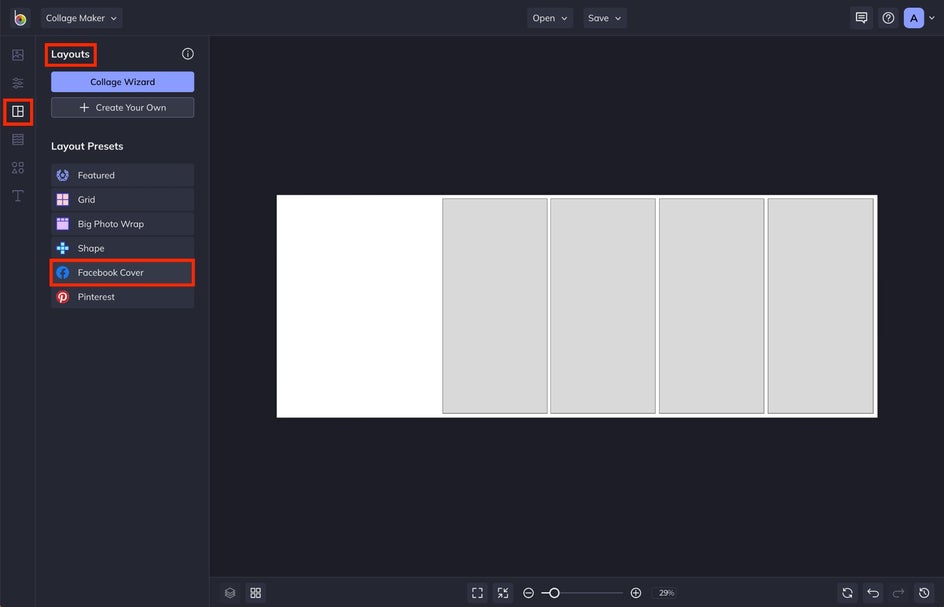The image size is (944, 607).
Task: Toggle fit-canvas-to-screen mode
Action: 503,592
